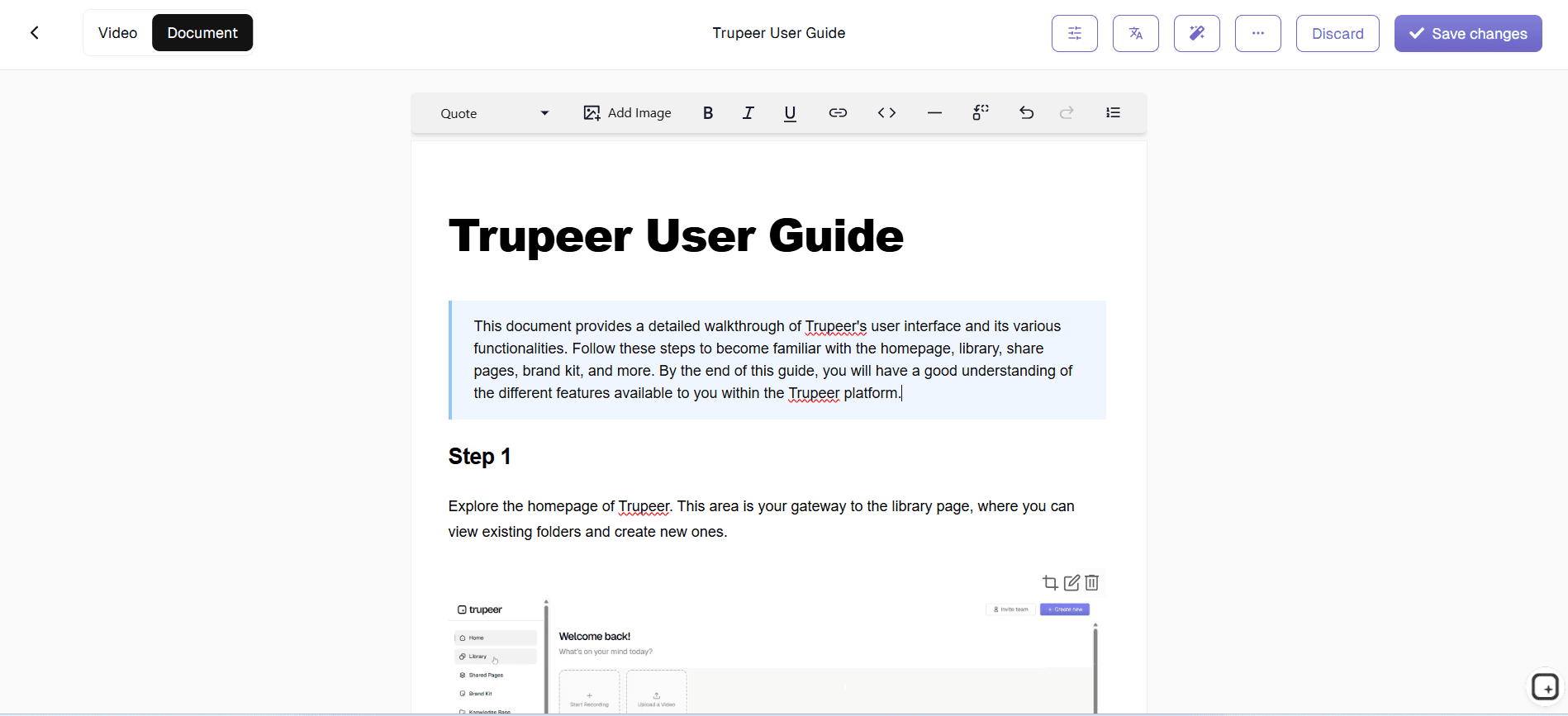The height and width of the screenshot is (716, 1568).
Task: Click the floating add button at bottom right
Action: [x=1545, y=687]
